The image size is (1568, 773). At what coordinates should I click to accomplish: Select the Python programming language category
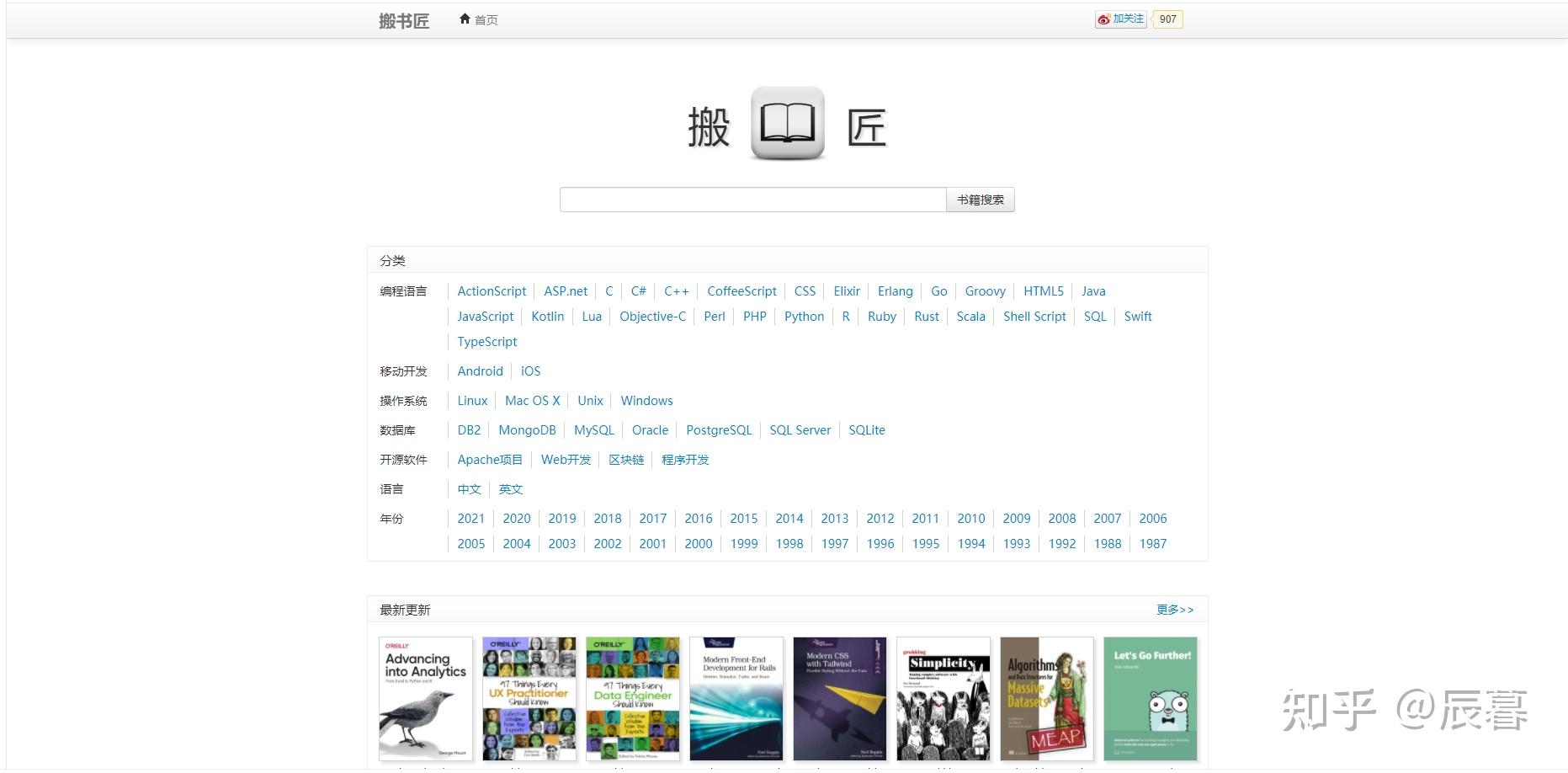point(804,316)
